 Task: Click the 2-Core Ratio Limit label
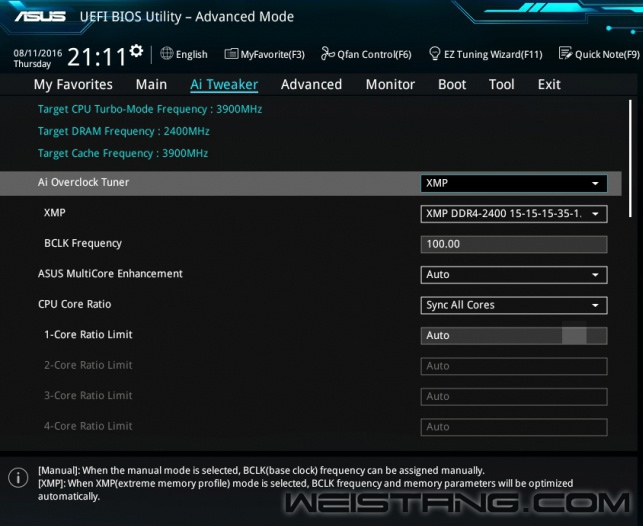[x=88, y=365]
